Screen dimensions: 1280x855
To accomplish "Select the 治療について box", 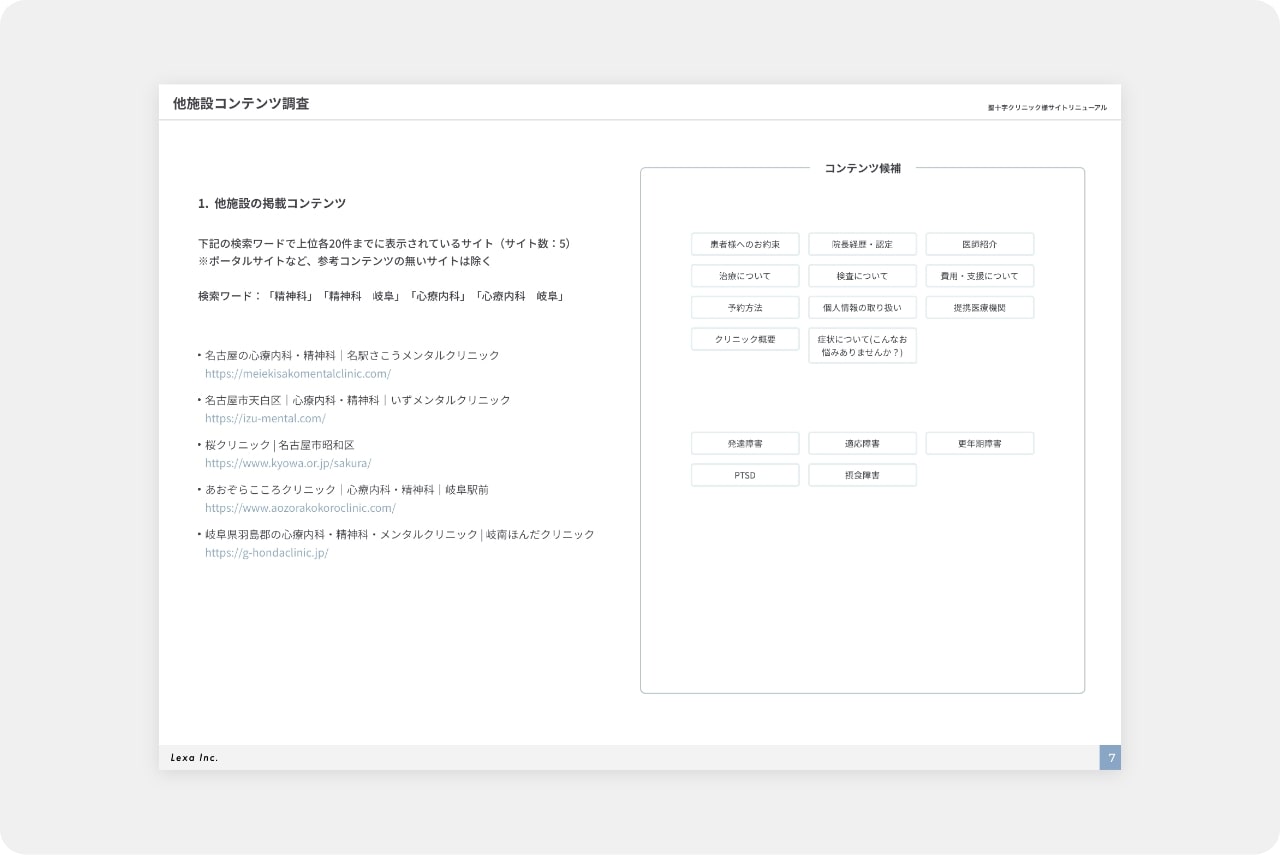I will tap(745, 276).
